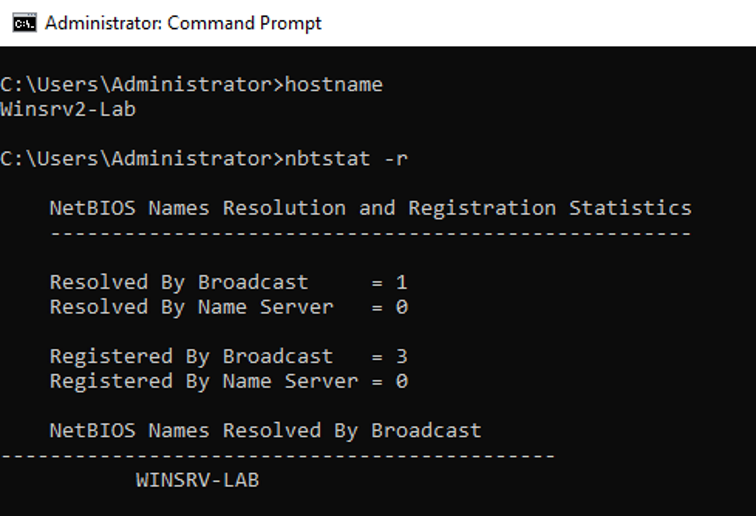The width and height of the screenshot is (756, 516).
Task: Click the "Winsrv2-Lab" hostname output
Action: (68, 110)
